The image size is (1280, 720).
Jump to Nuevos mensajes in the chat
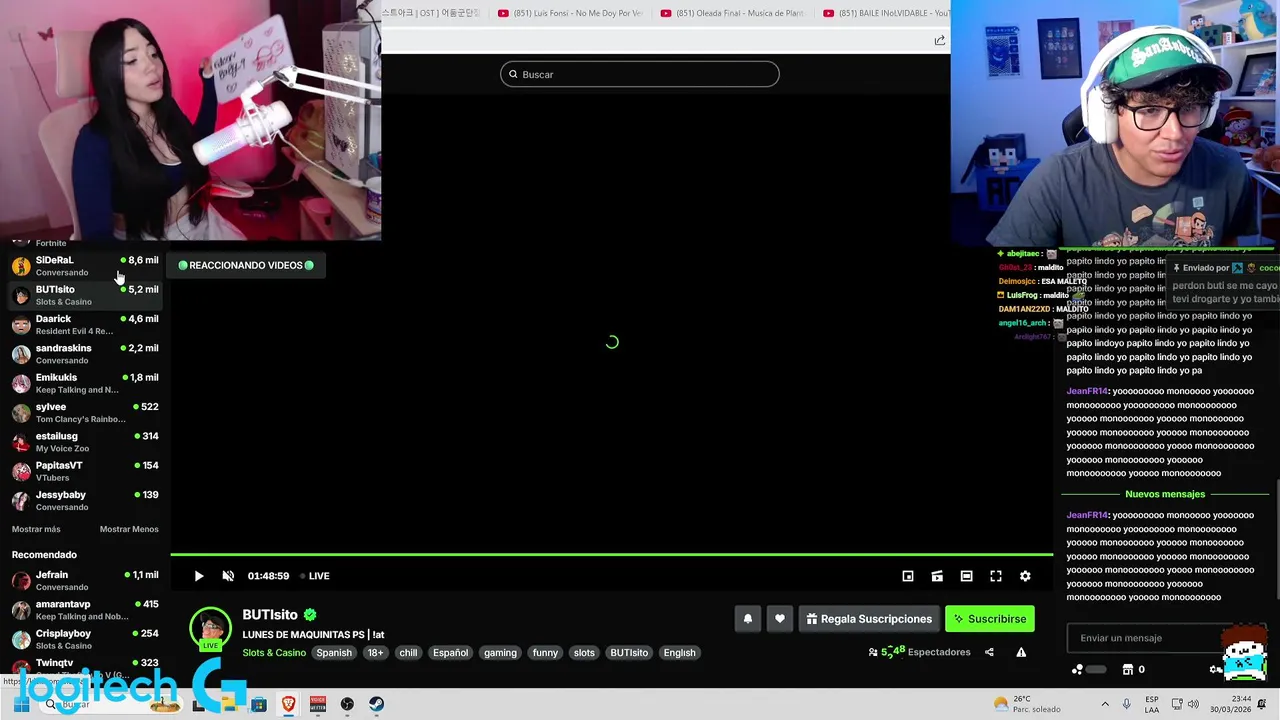click(x=1165, y=494)
